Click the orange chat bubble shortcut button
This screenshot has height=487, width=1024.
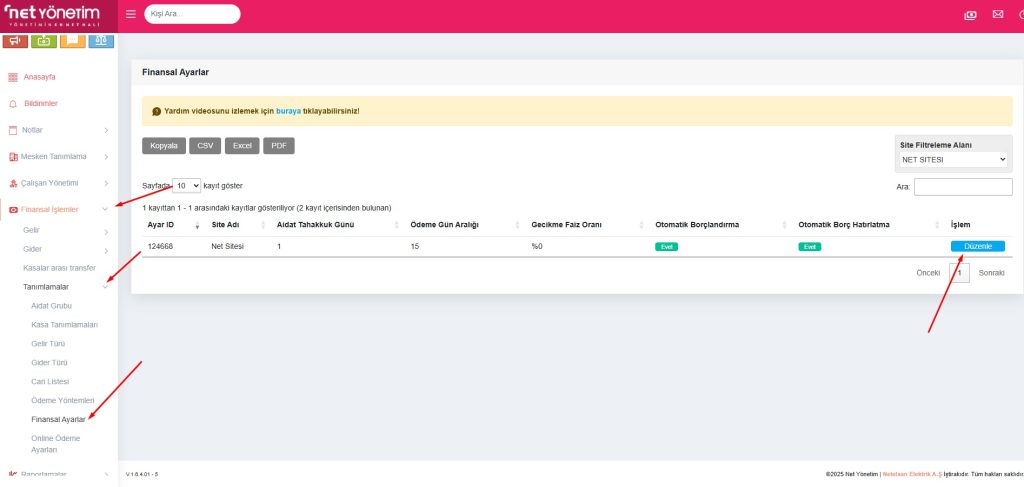[72, 41]
